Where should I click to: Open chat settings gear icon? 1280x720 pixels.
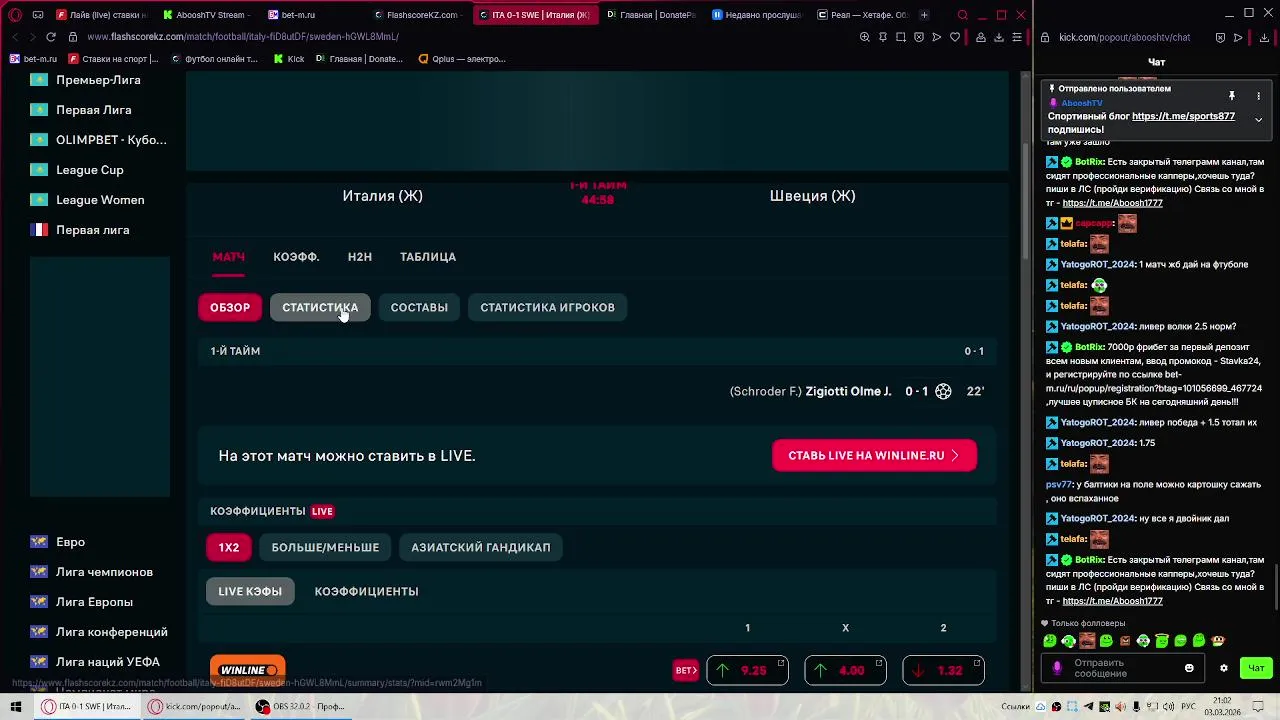pos(1223,668)
